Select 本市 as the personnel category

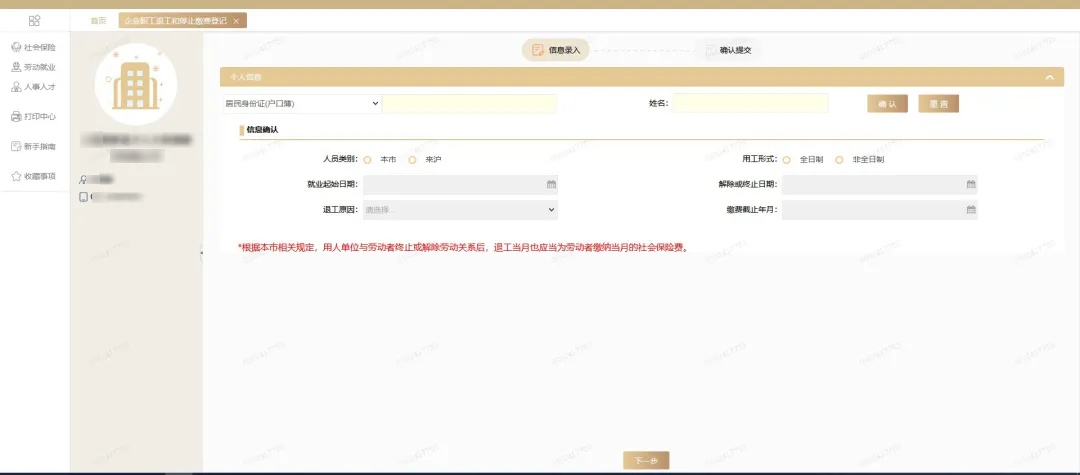point(367,160)
